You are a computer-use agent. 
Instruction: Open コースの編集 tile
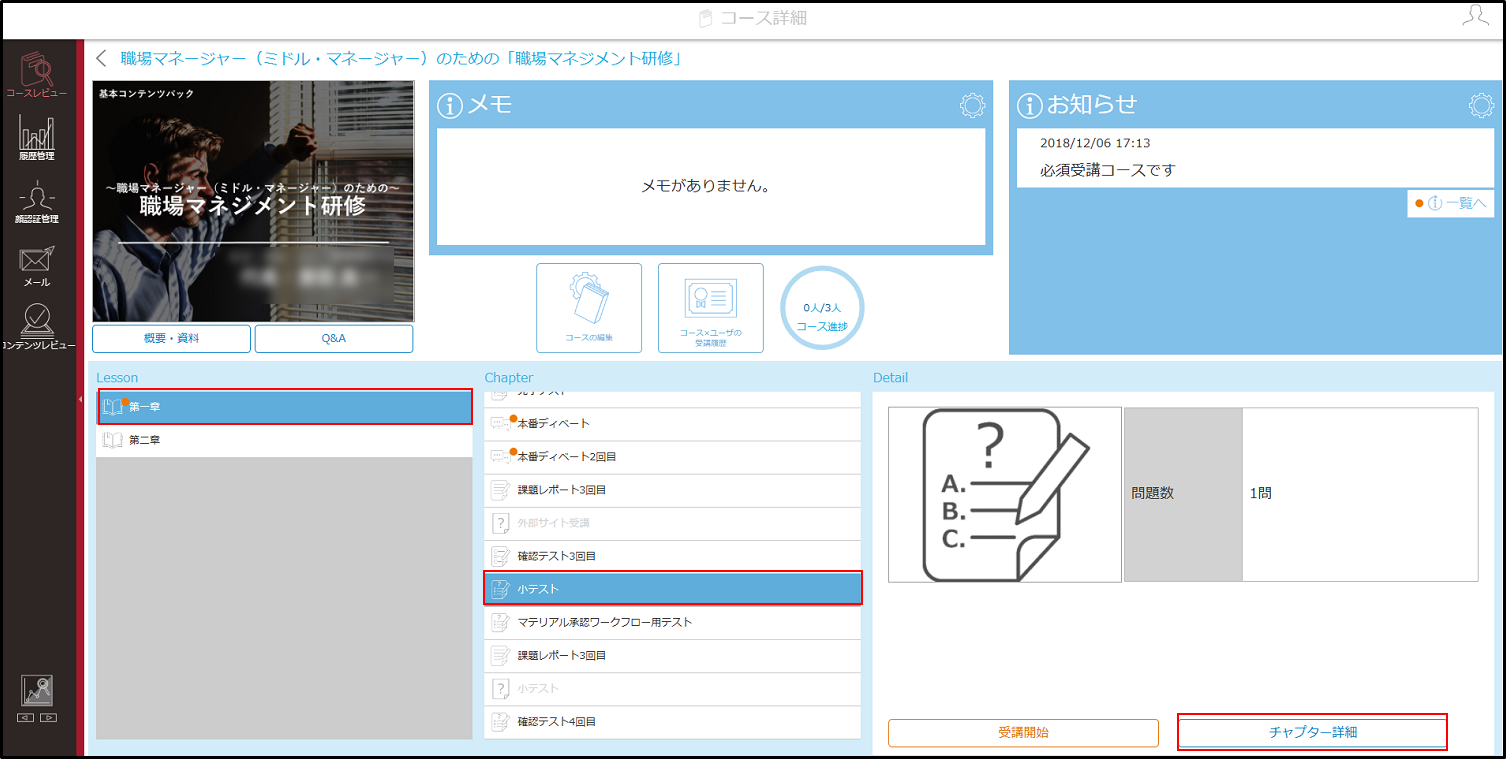point(589,308)
